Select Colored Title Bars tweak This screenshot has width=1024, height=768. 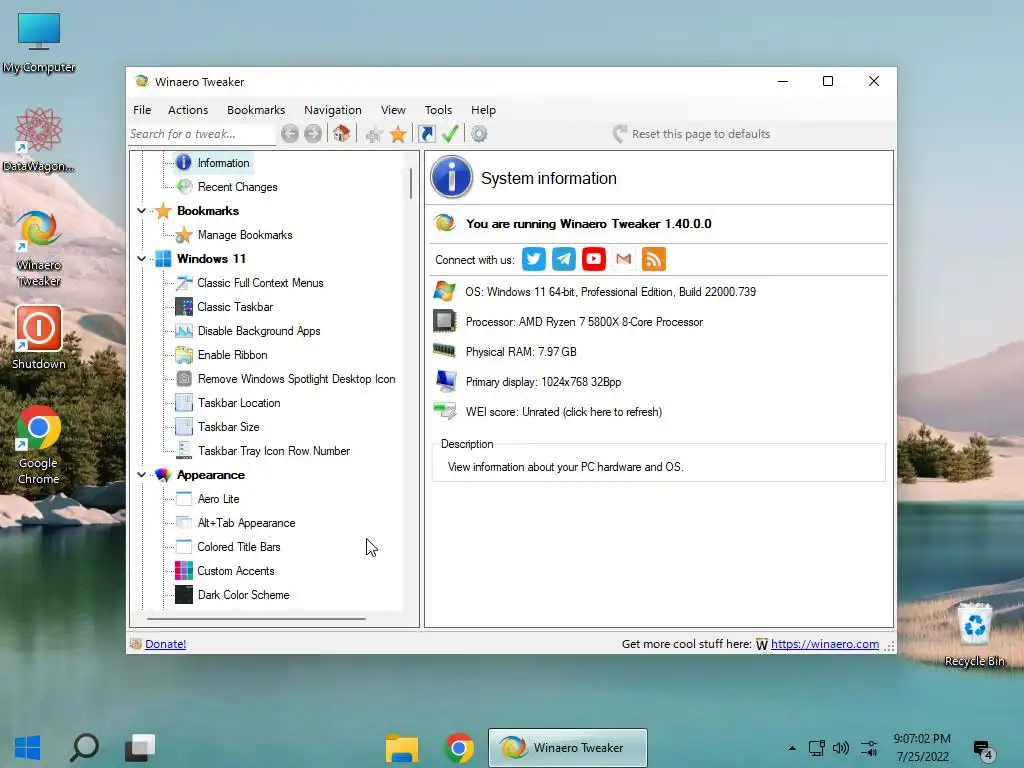tap(238, 547)
